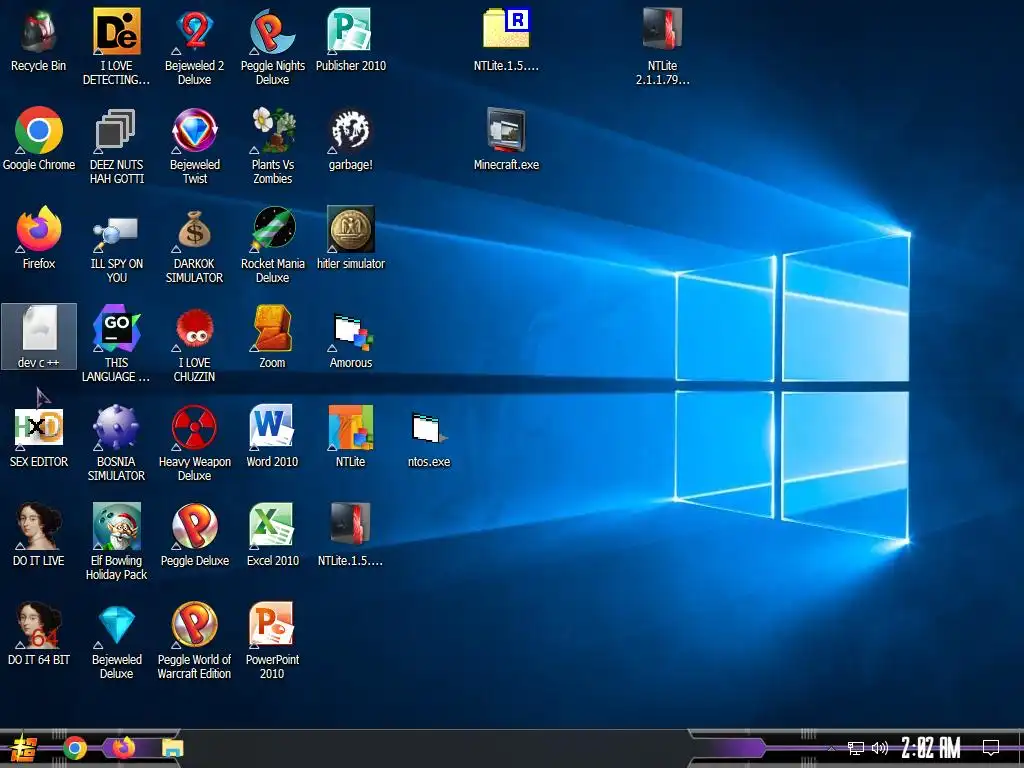The height and width of the screenshot is (768, 1024).
Task: Show hidden system tray icons
Action: (831, 748)
